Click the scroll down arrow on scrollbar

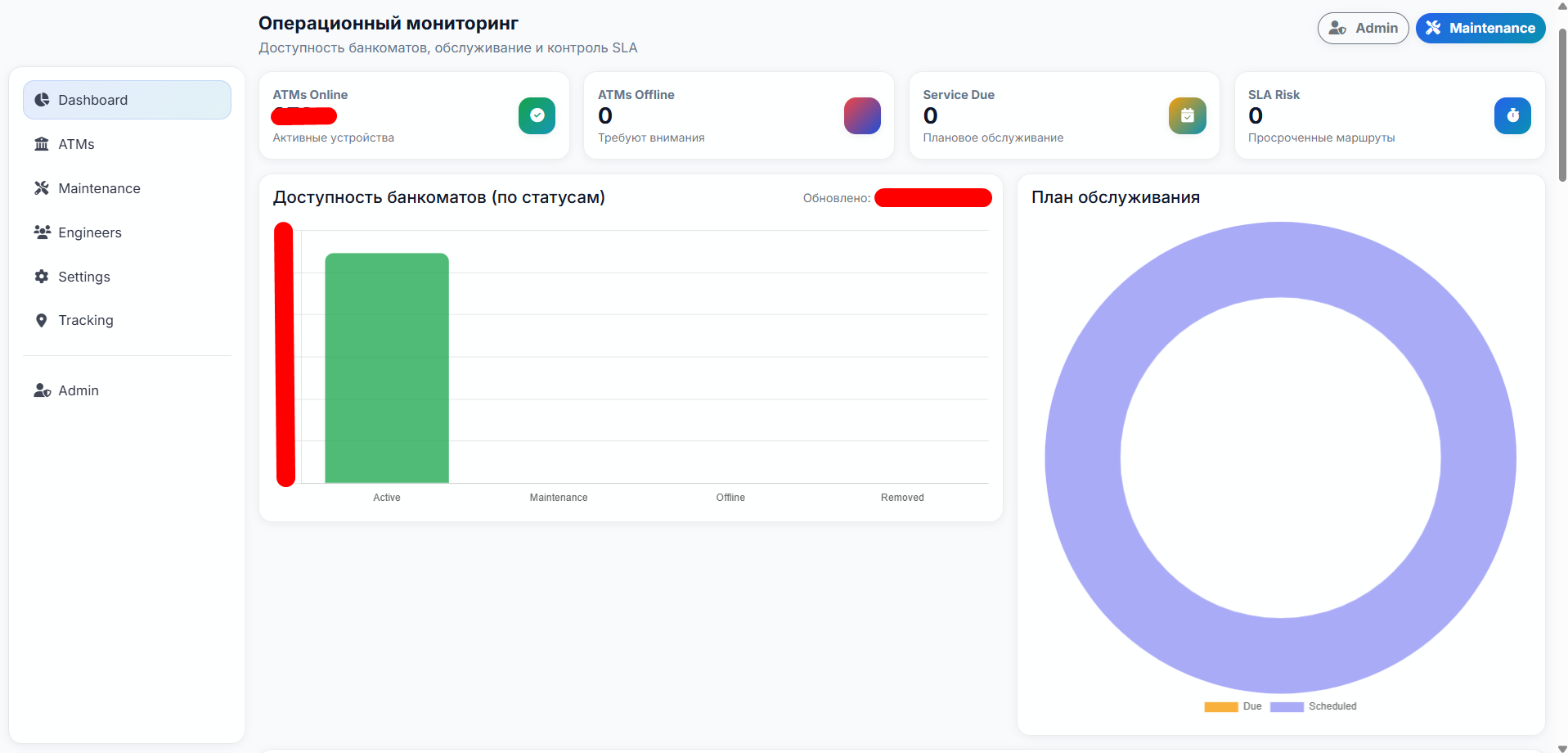click(x=1562, y=747)
